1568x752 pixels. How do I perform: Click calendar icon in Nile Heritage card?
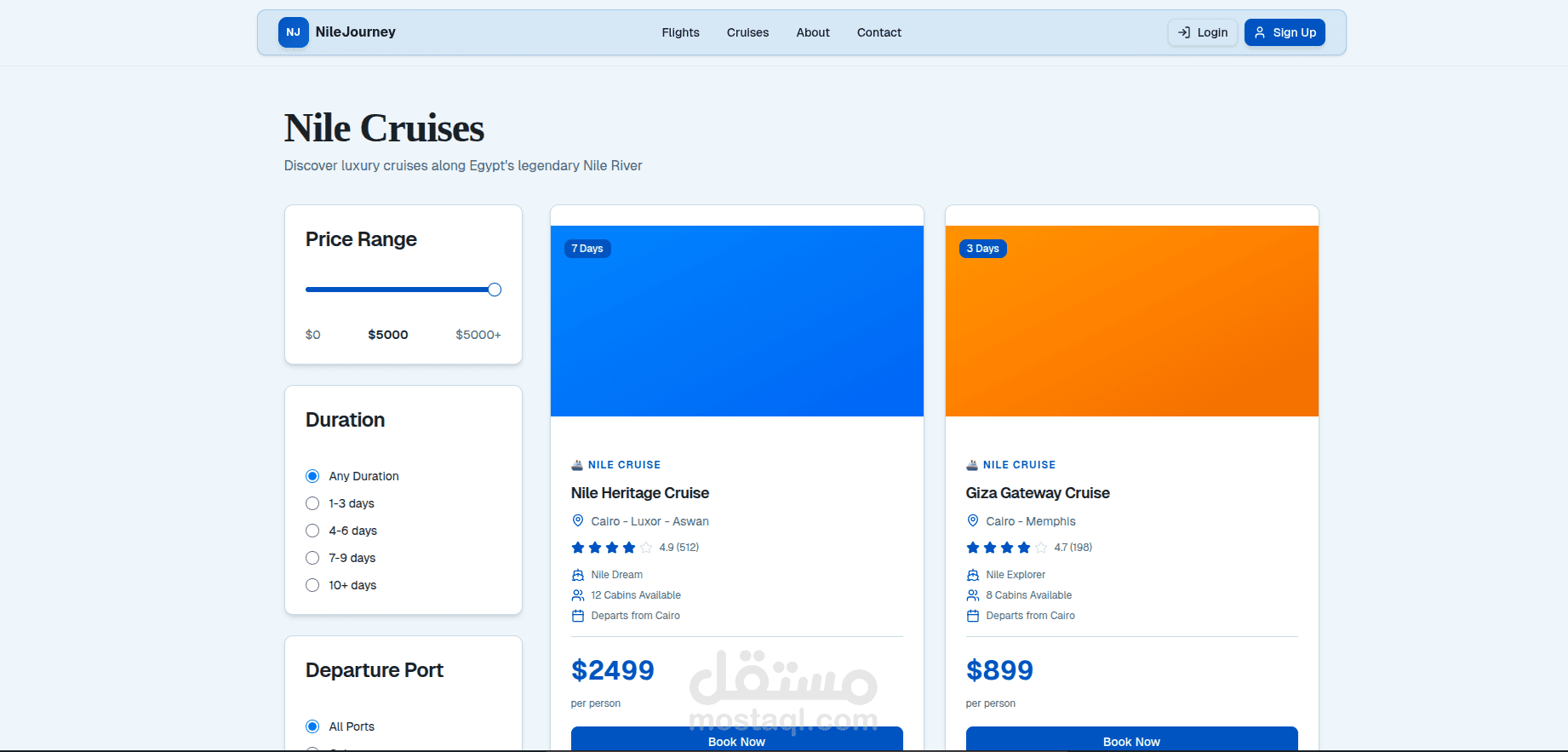tap(578, 616)
